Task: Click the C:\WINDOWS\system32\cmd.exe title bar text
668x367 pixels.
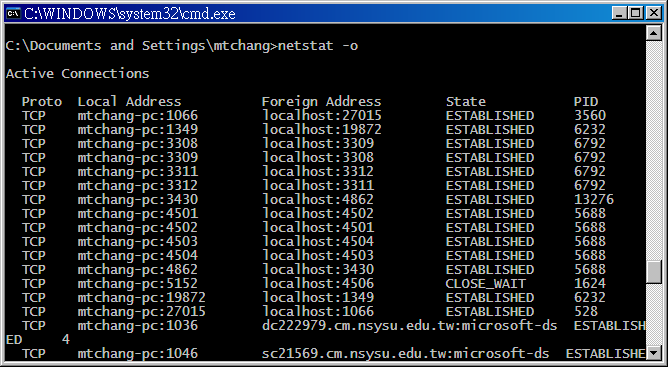Action: pos(130,14)
